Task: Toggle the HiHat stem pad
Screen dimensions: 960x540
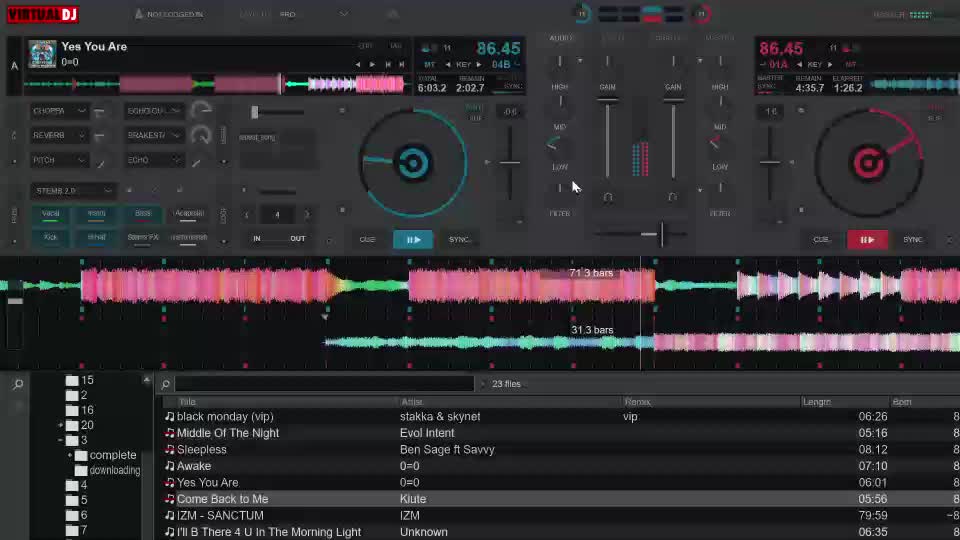Action: (96, 238)
